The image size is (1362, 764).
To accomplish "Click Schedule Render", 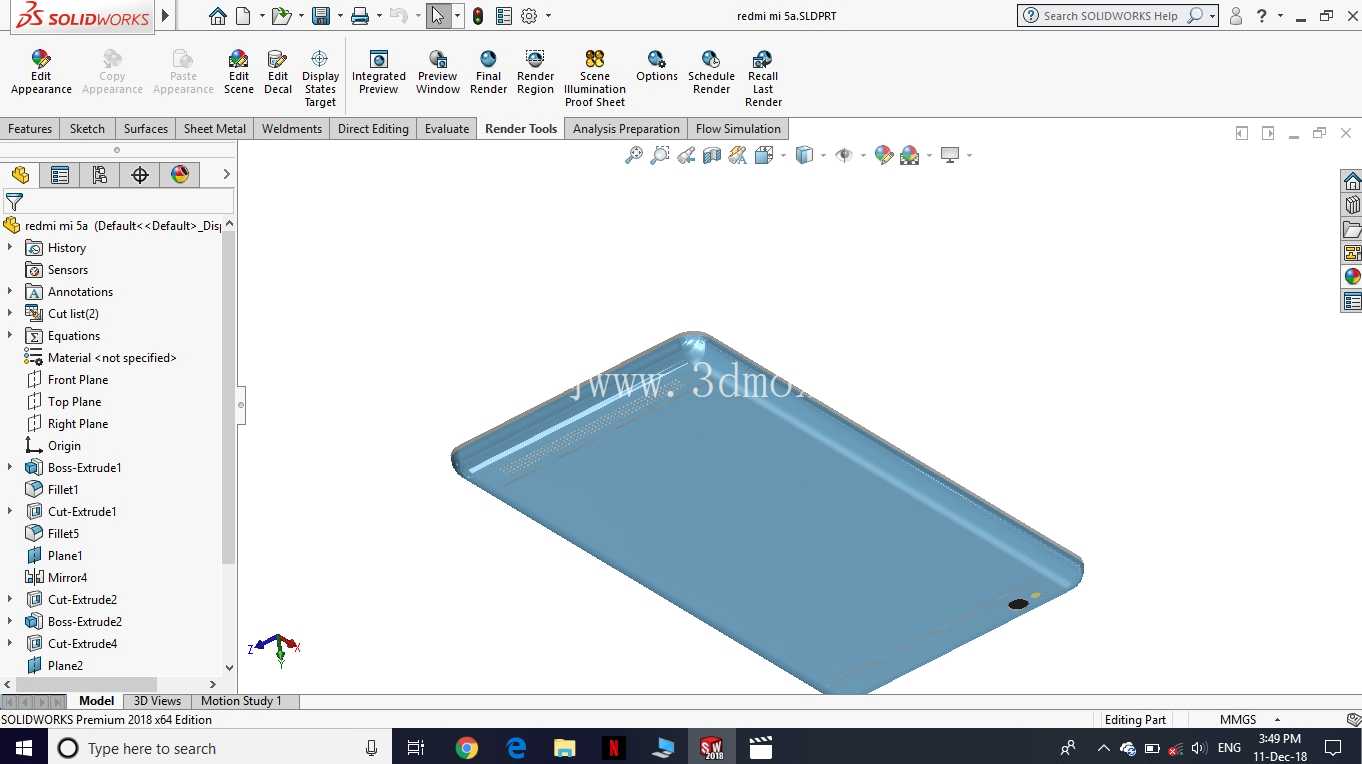I will (x=711, y=73).
